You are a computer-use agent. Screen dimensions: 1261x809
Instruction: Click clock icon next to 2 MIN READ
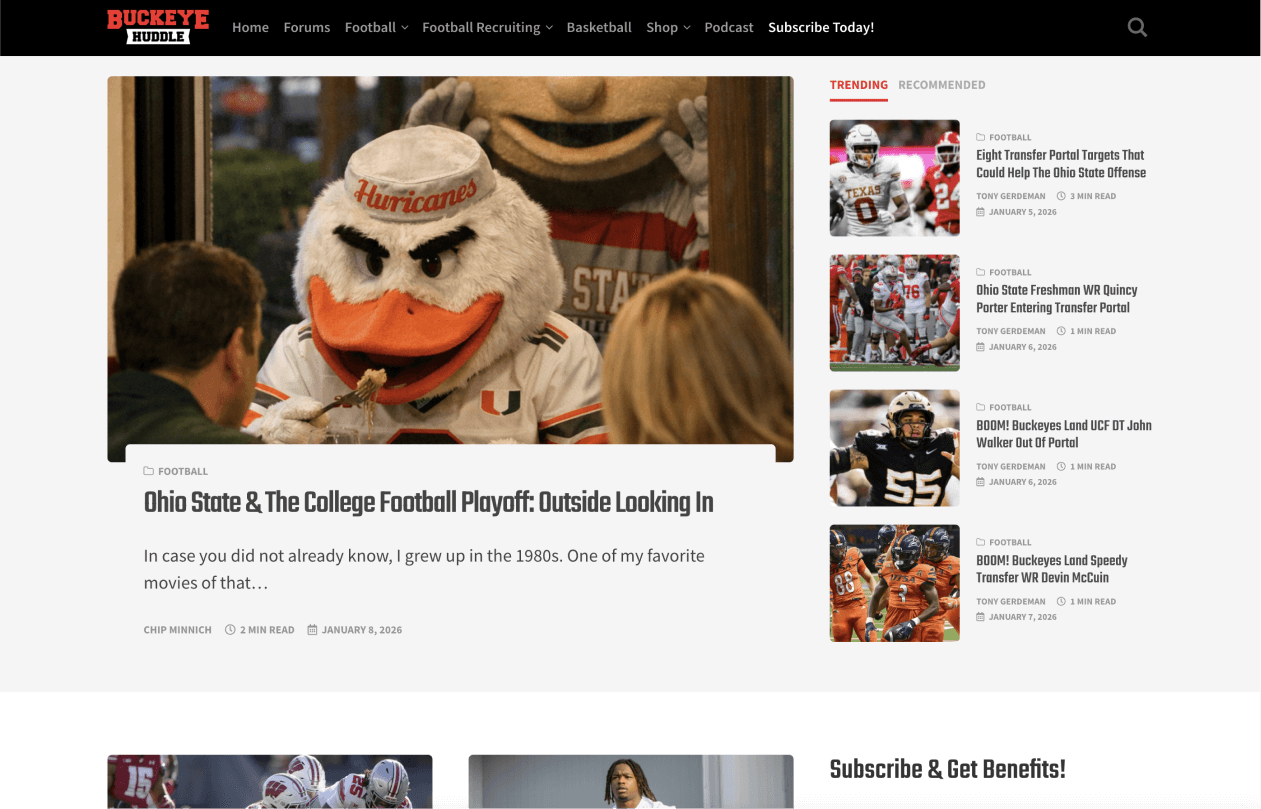(230, 630)
